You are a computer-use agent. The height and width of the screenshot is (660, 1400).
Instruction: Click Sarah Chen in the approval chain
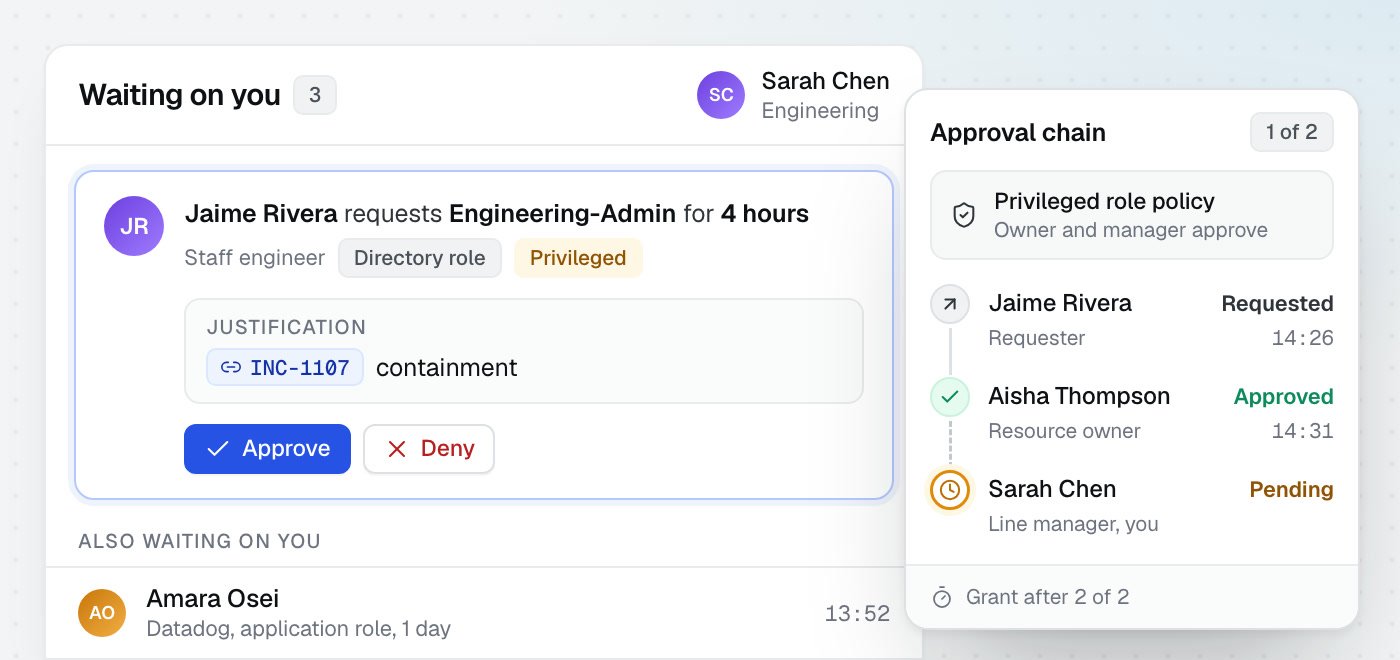pos(1052,489)
